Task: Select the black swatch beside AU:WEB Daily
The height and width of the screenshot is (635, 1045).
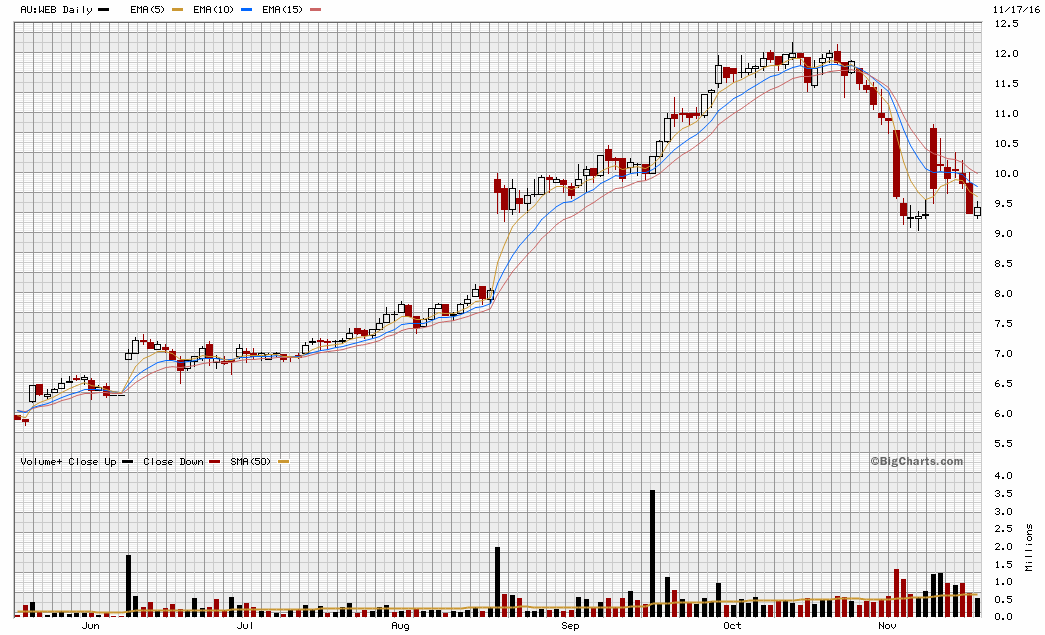Action: pyautogui.click(x=103, y=10)
